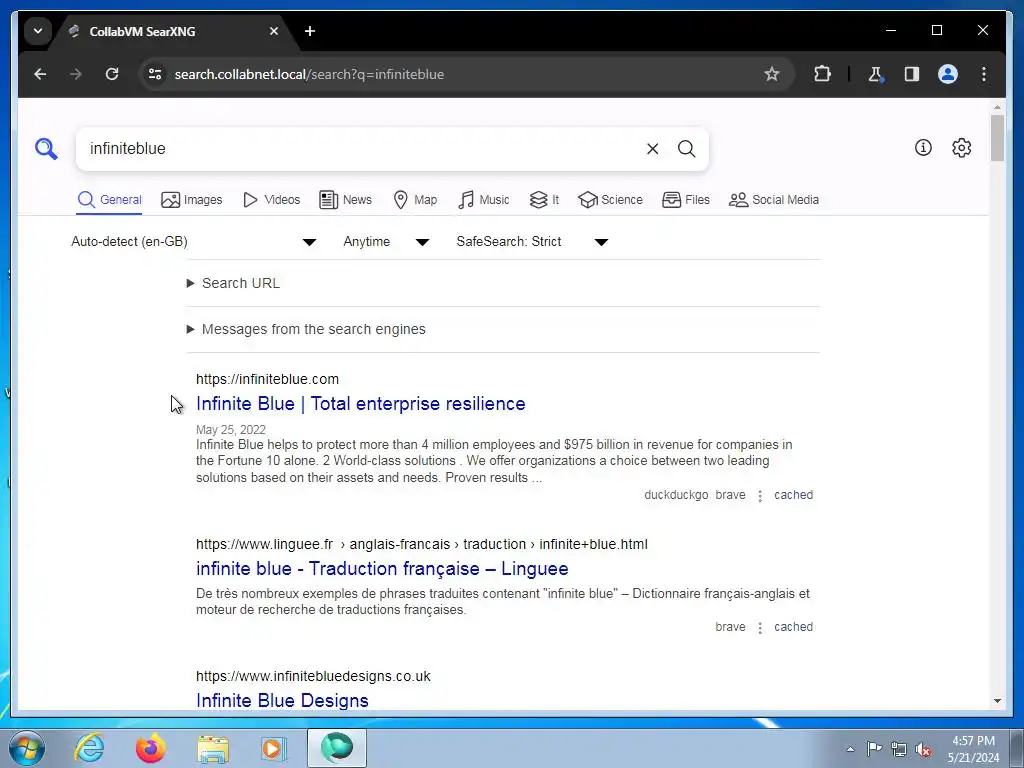This screenshot has height=768, width=1024.
Task: Submit search with magnifier button
Action: click(x=686, y=149)
